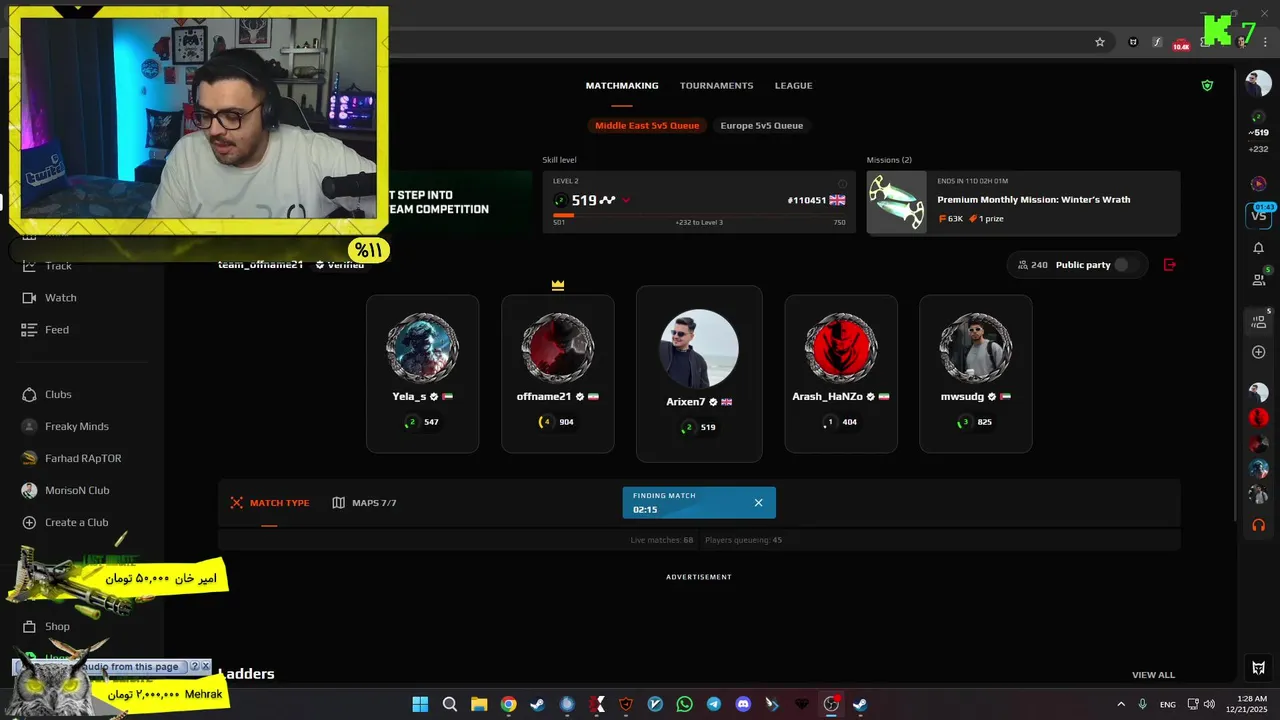This screenshot has width=1280, height=720.
Task: Open File Explorer from the taskbar
Action: (x=479, y=704)
